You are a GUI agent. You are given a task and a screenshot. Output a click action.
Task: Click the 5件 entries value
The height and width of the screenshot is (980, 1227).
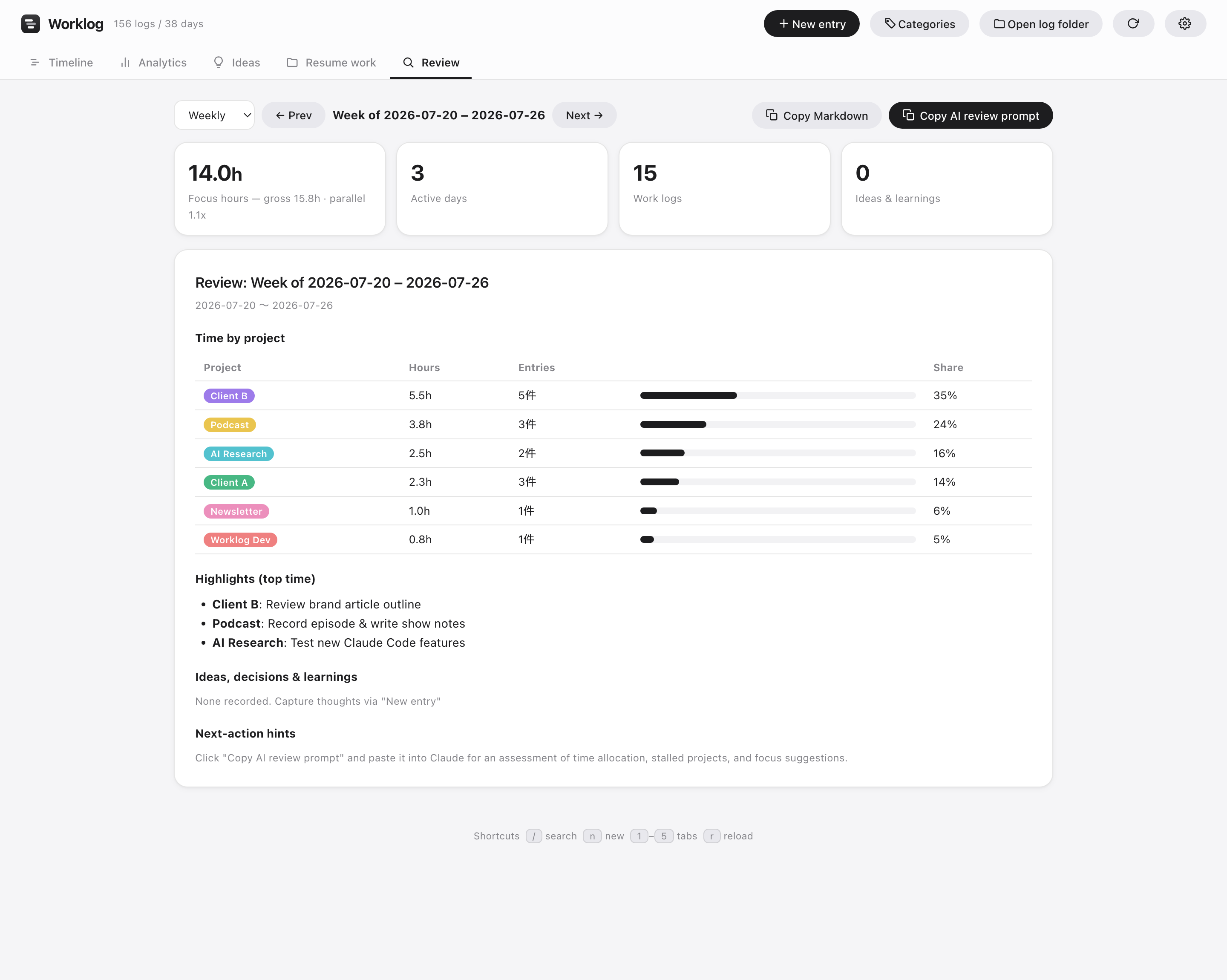click(527, 395)
